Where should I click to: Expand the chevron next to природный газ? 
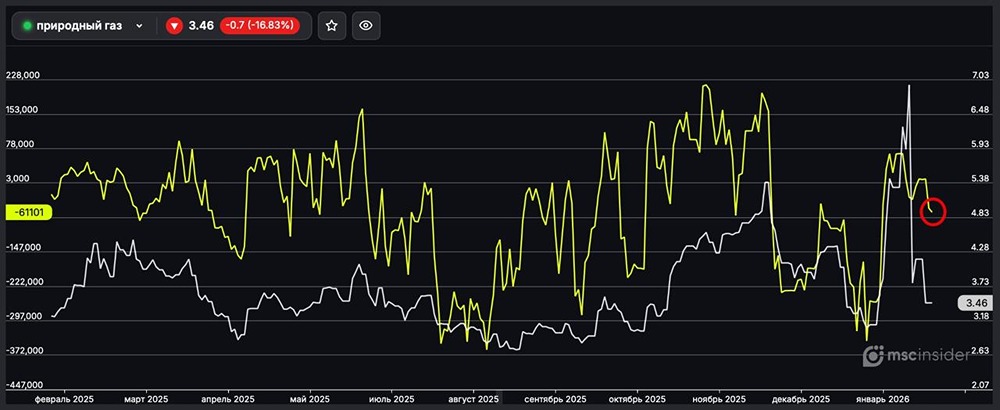coord(139,26)
